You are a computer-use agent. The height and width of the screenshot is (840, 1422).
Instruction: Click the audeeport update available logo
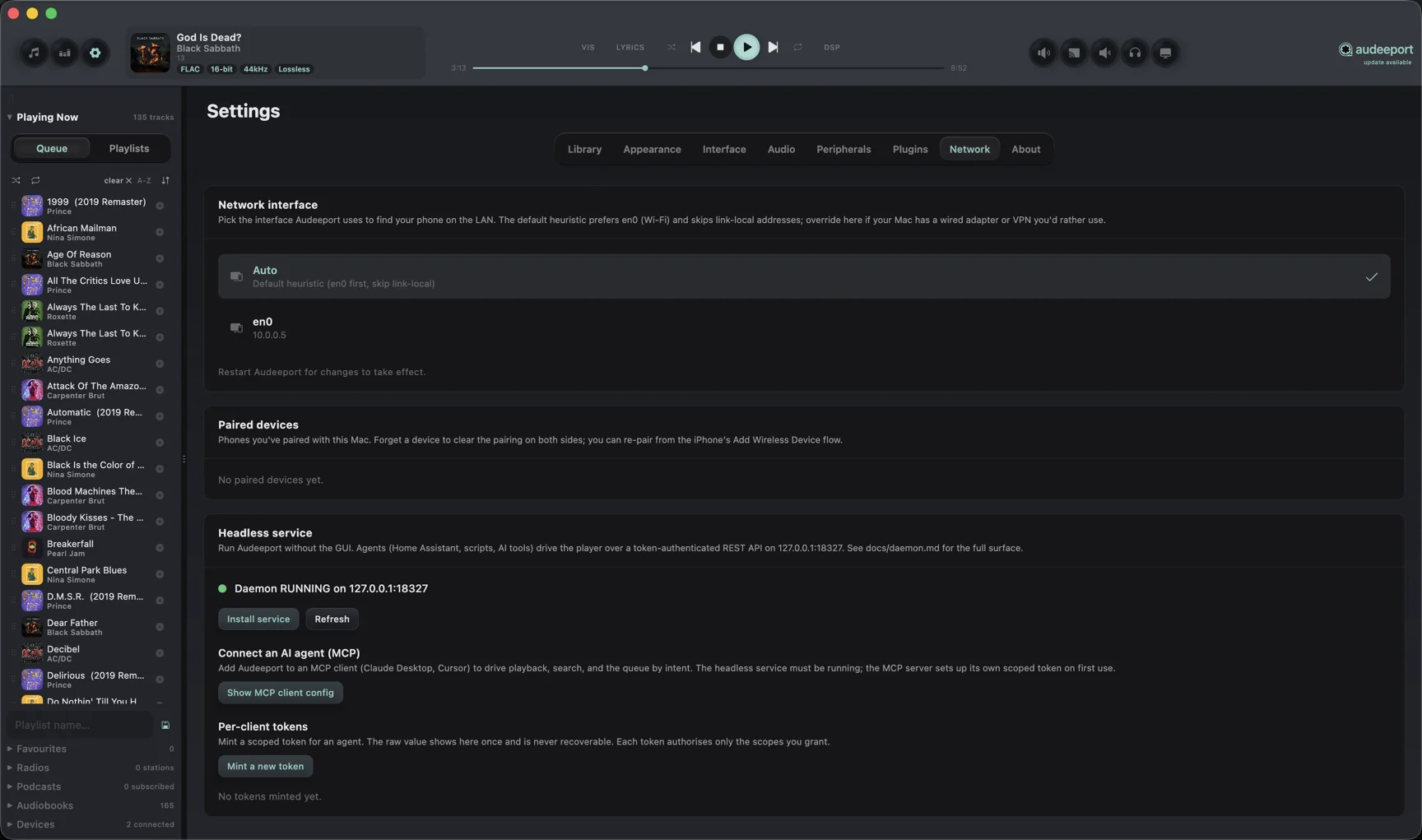[1375, 53]
